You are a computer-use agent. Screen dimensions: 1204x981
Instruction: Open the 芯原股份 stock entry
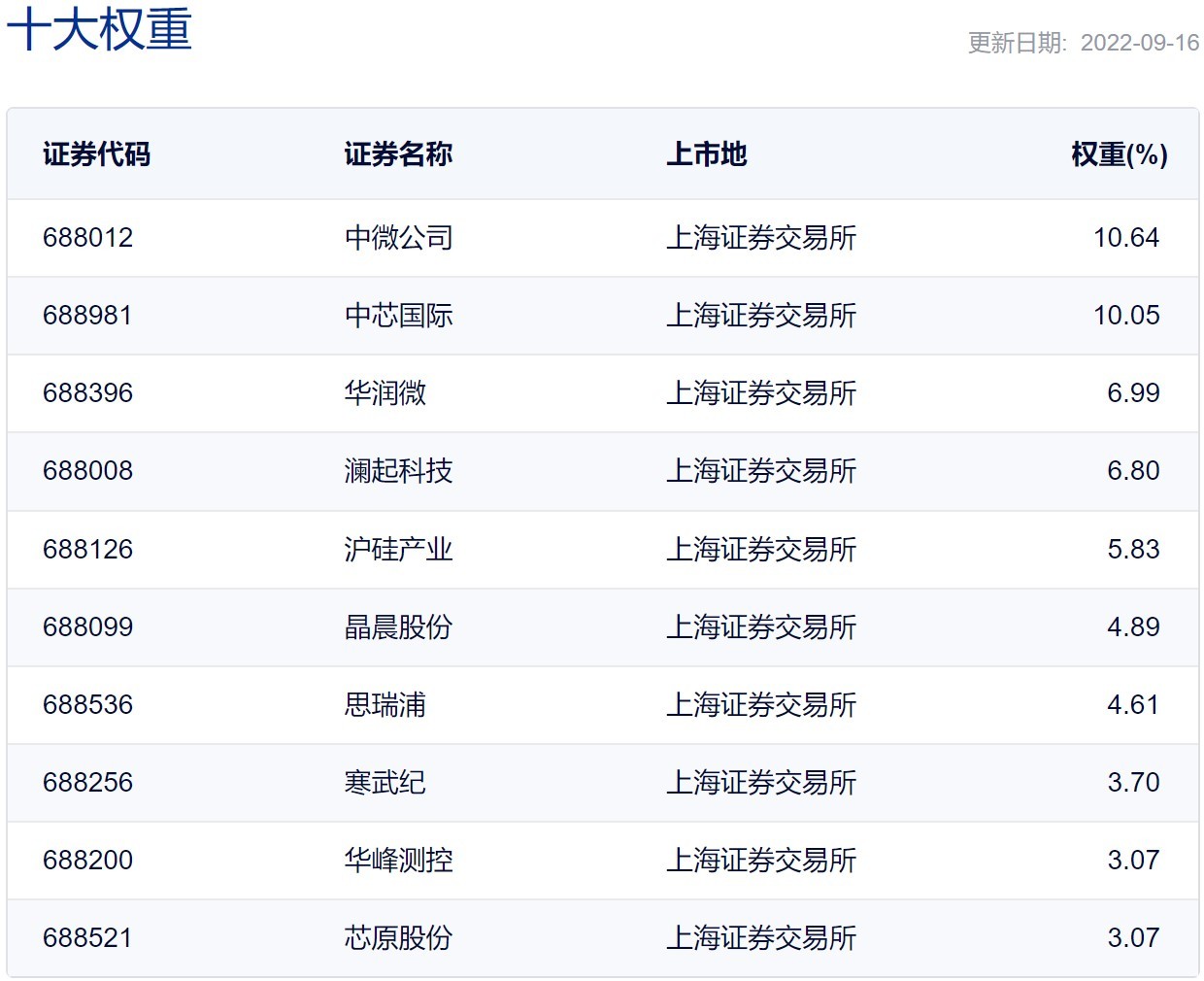click(x=398, y=938)
